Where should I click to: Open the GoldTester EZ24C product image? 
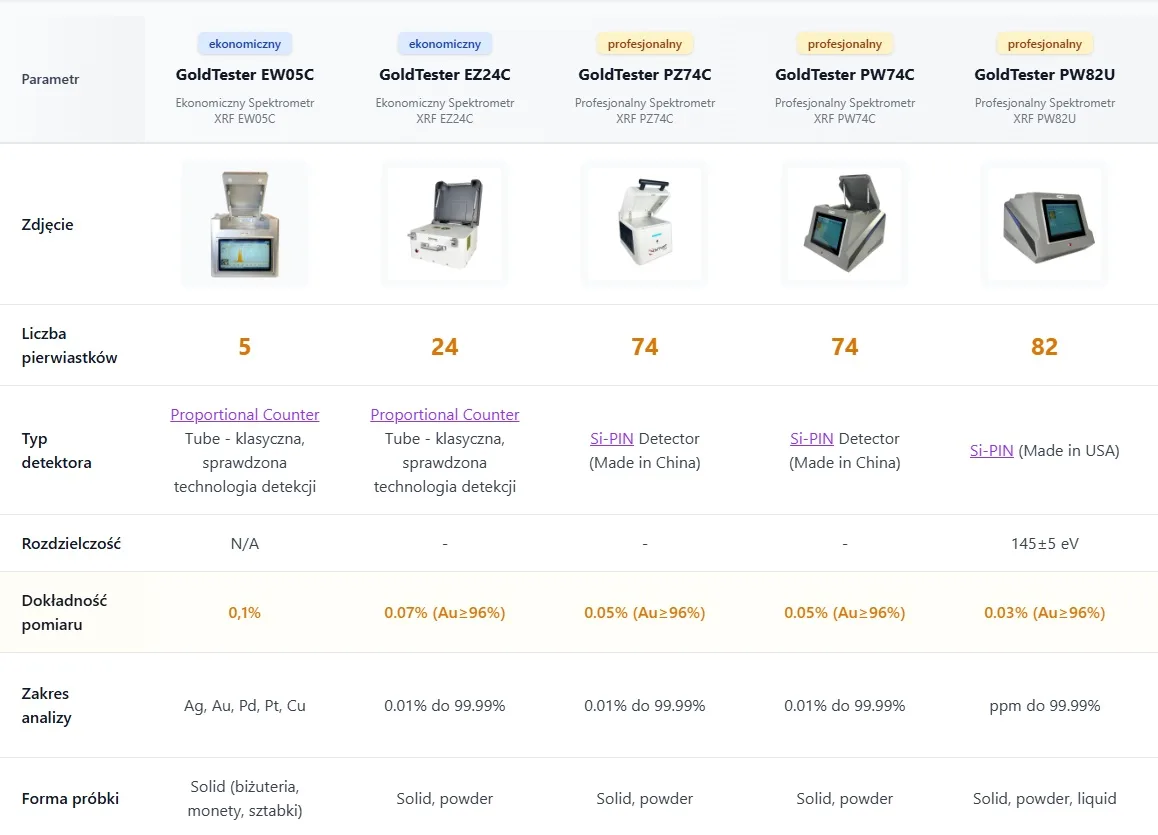click(x=445, y=224)
